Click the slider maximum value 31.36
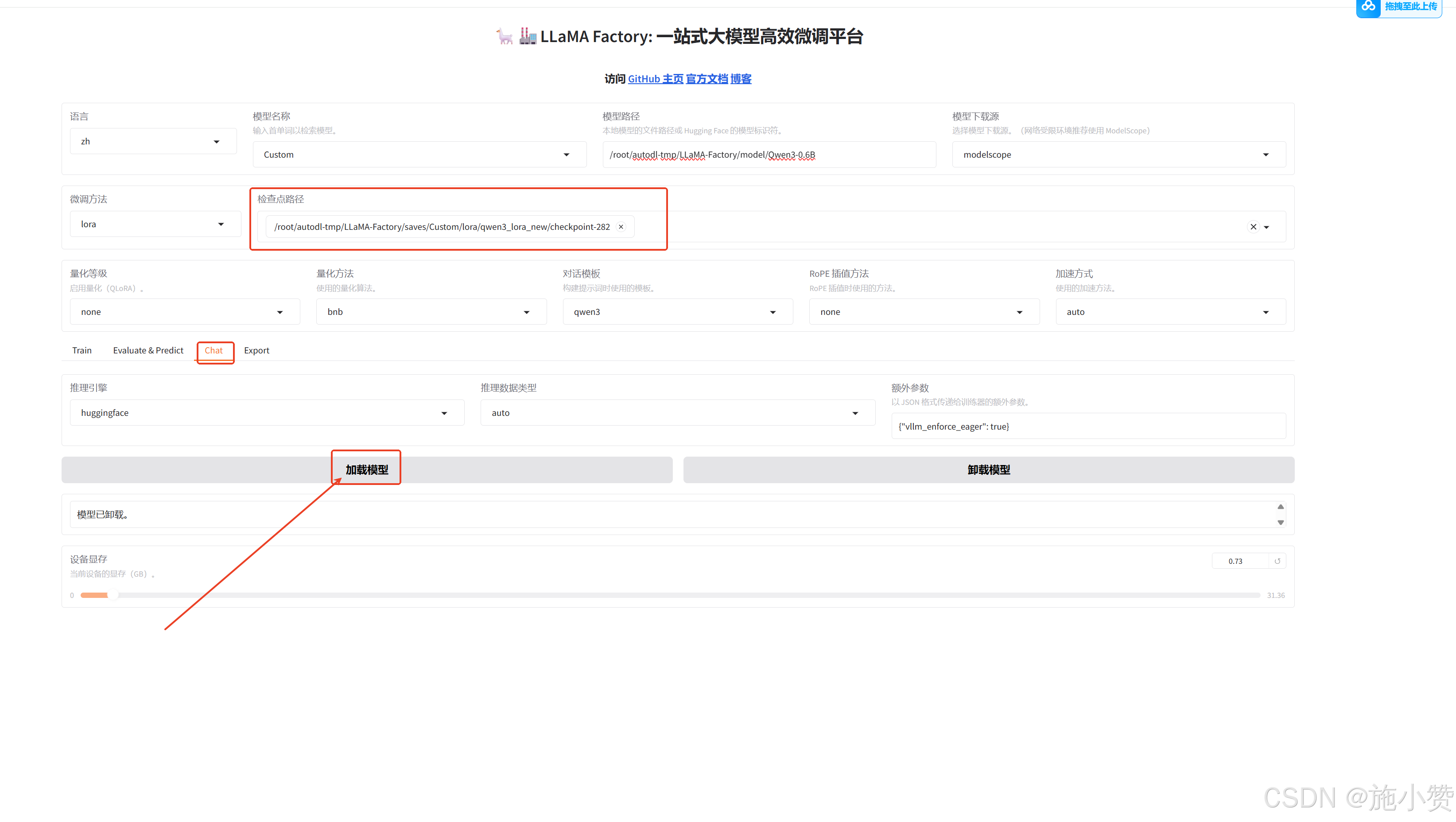 tap(1276, 595)
